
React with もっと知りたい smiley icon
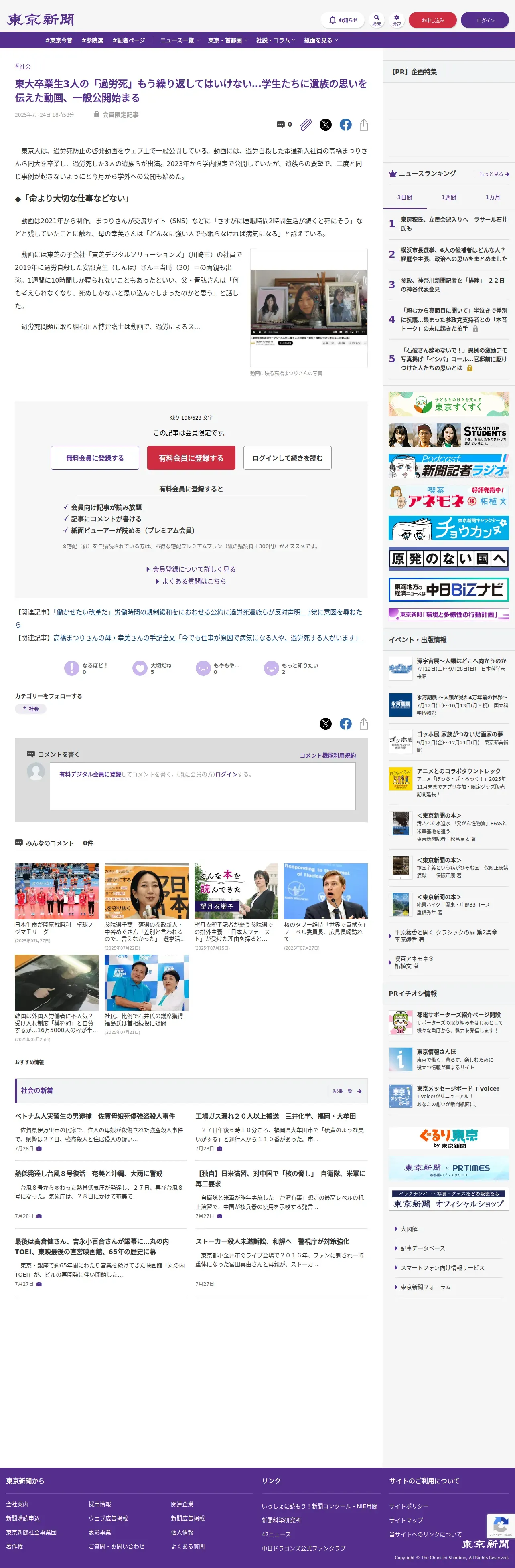coord(271,668)
